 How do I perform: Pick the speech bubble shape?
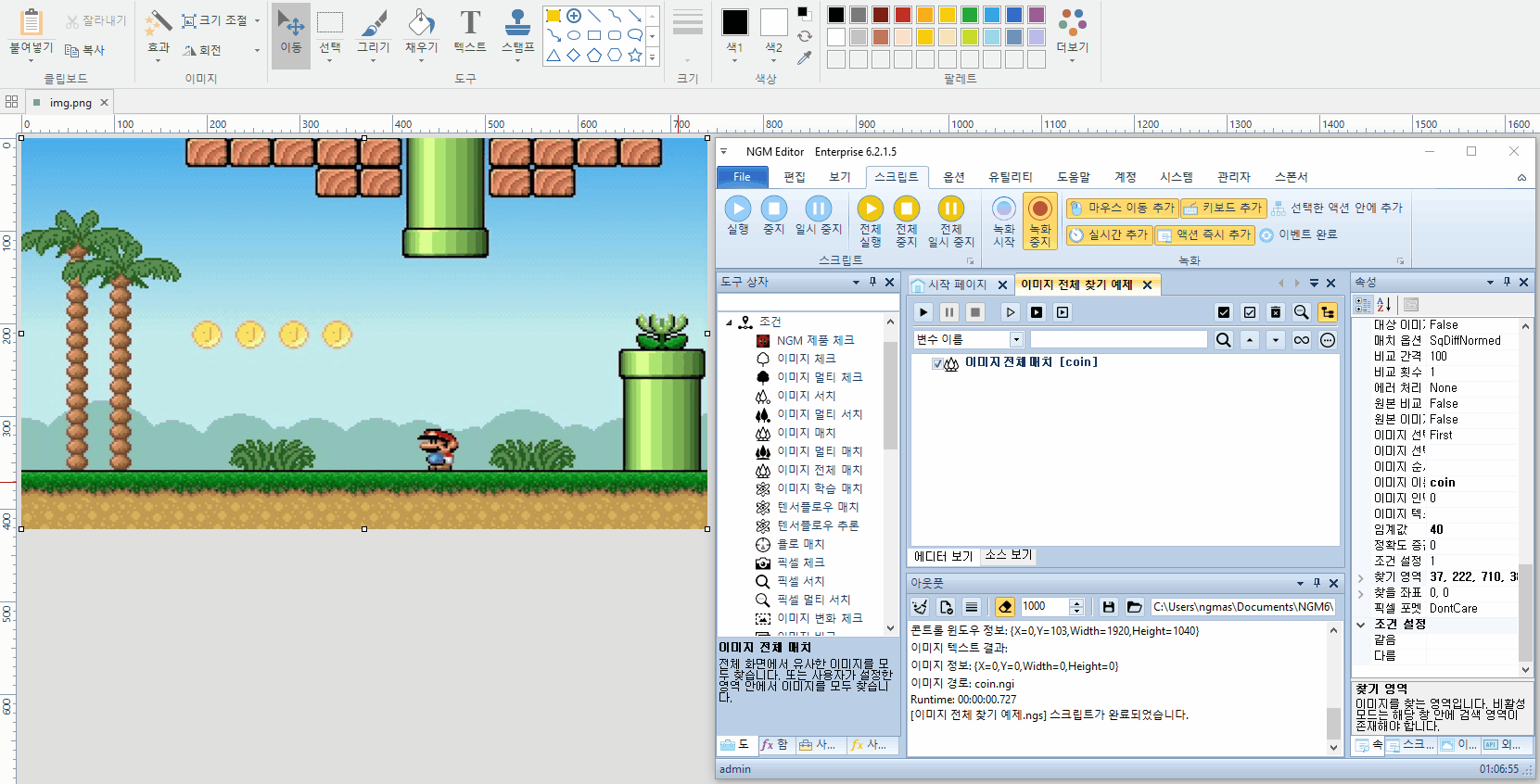pos(635,35)
